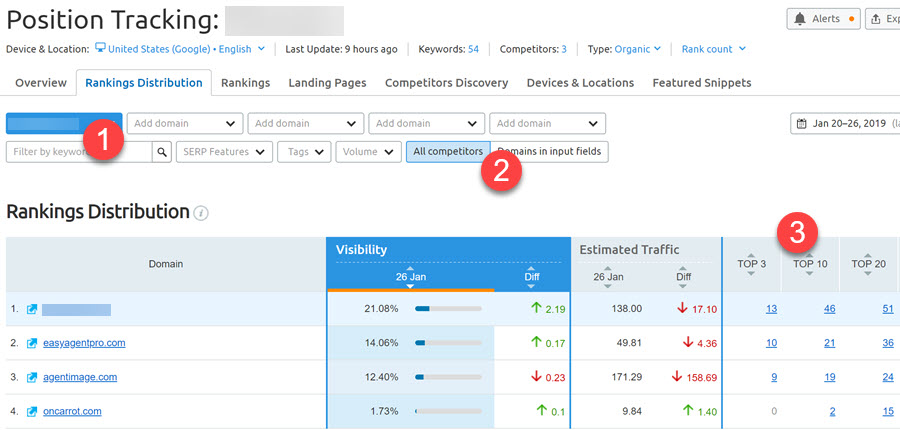Sort by the TOP 3 column arrows
Image resolution: width=900 pixels, height=430 pixels.
coord(751,264)
